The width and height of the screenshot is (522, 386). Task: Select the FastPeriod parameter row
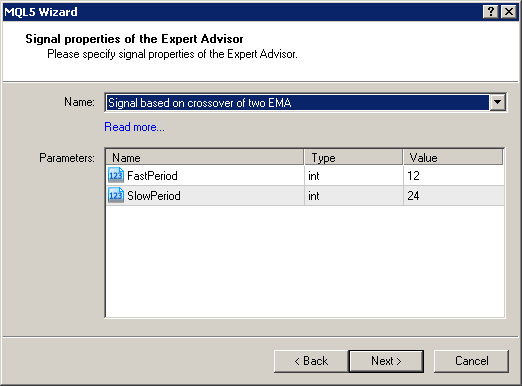coord(305,176)
